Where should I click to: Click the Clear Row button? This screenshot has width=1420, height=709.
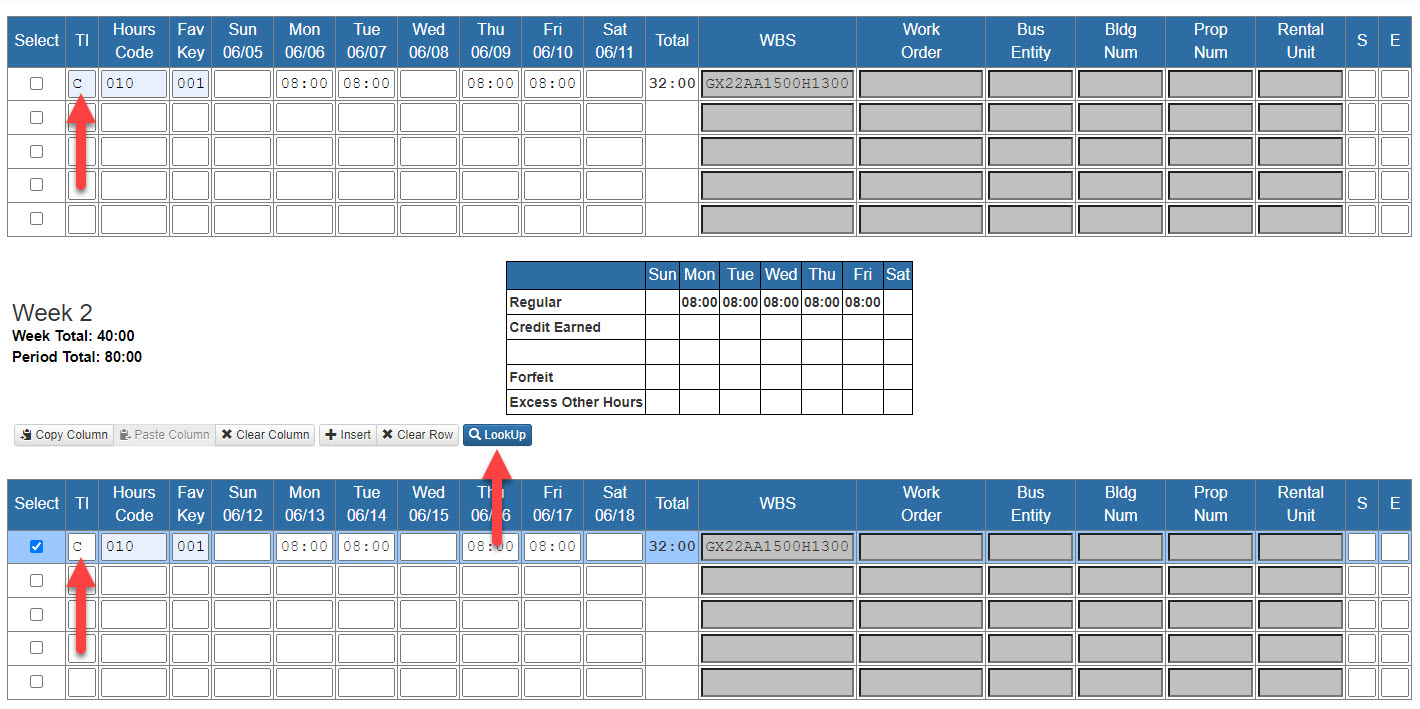click(418, 435)
